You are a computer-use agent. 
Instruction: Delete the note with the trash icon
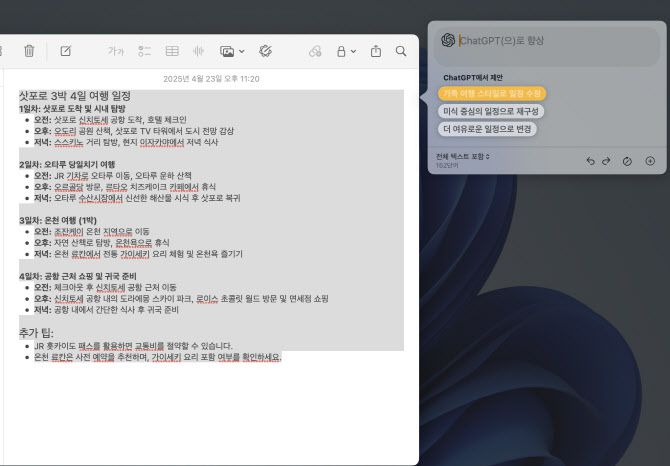(29, 51)
